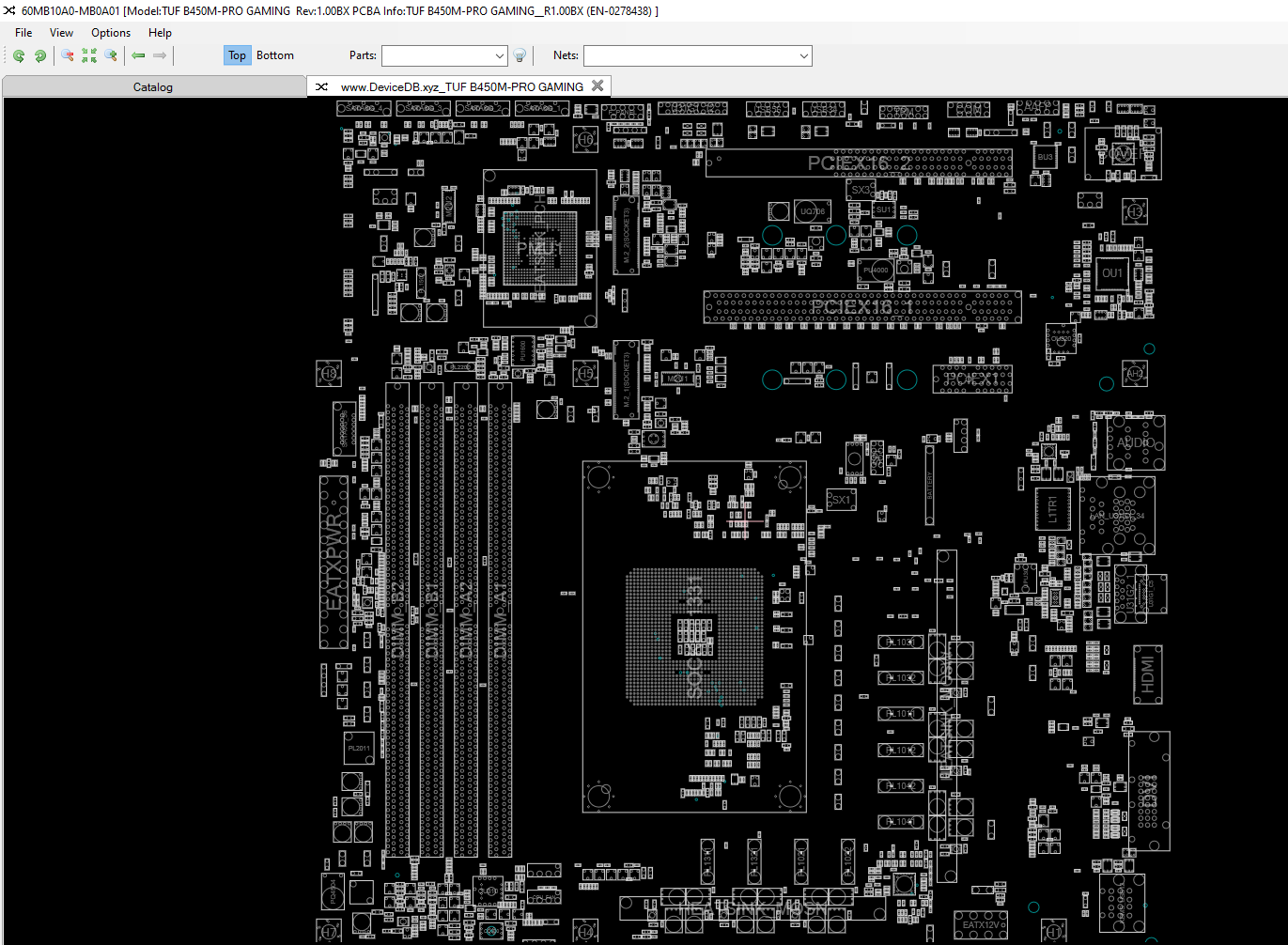Open the View menu

click(x=61, y=32)
